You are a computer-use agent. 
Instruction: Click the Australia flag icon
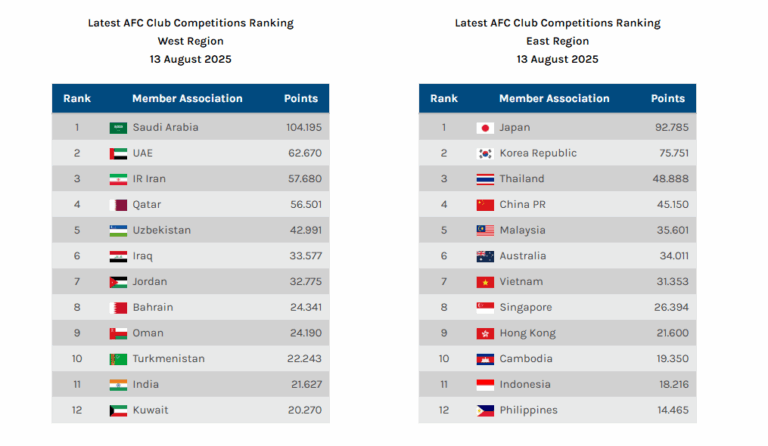(x=485, y=257)
